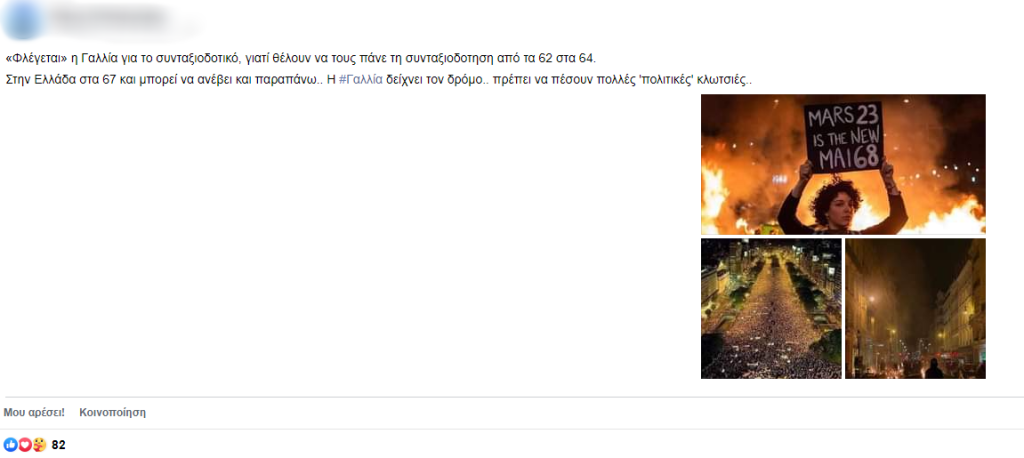Click the silhouetted person in the street photo
Viewport: 1024px width, 458px height.
(x=935, y=368)
